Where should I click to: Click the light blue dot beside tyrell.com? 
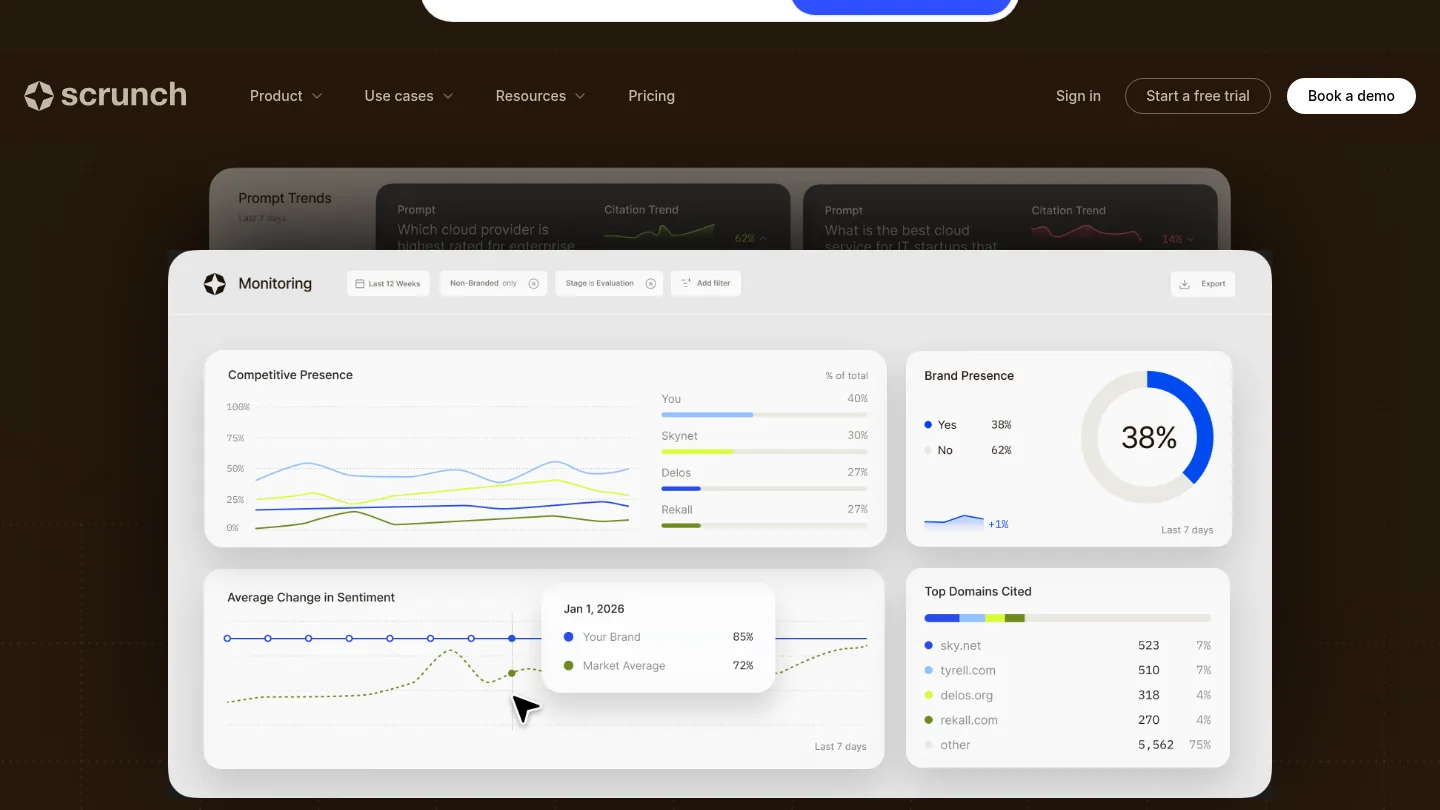pos(929,671)
